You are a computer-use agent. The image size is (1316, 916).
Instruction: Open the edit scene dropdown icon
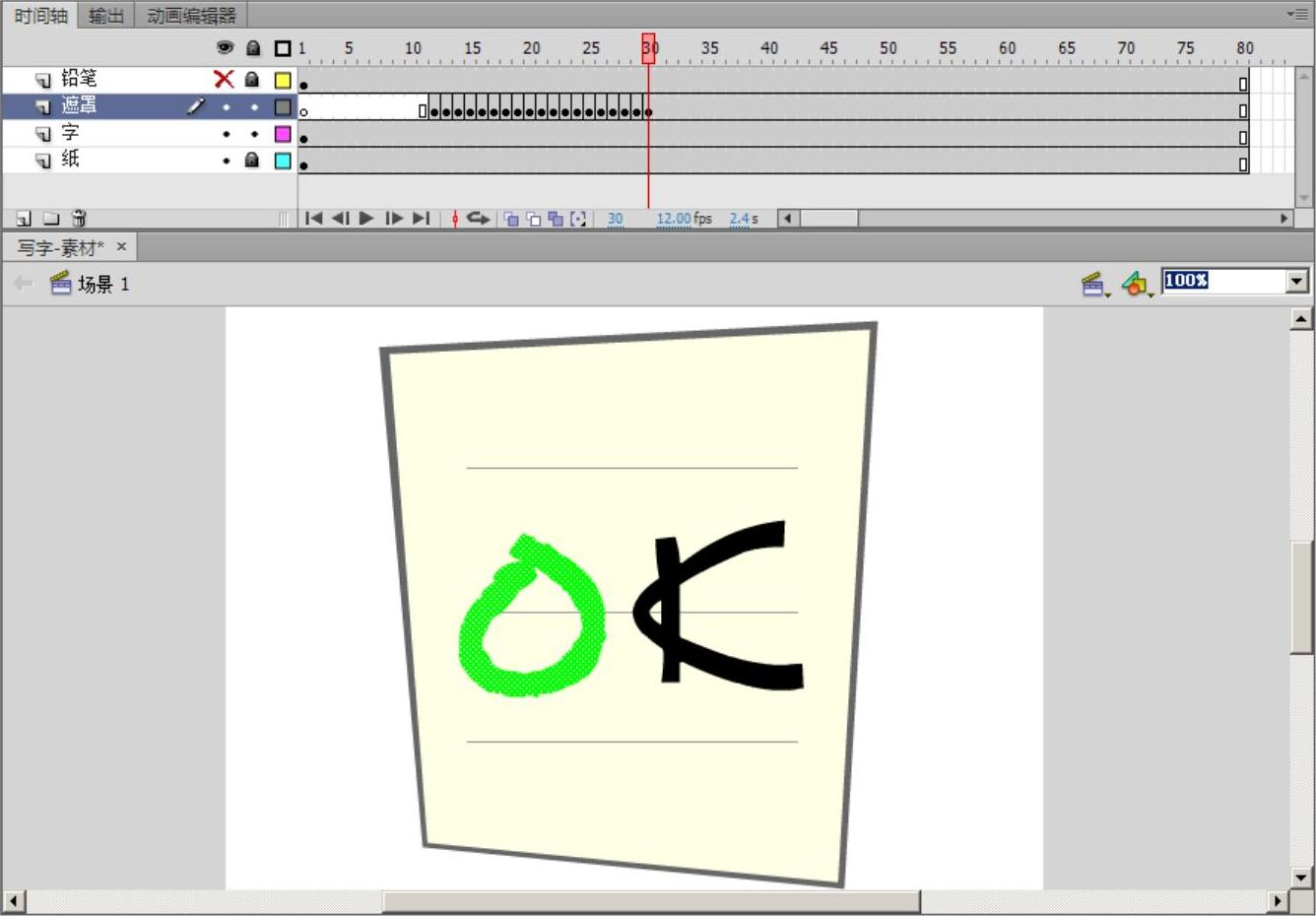(1094, 285)
